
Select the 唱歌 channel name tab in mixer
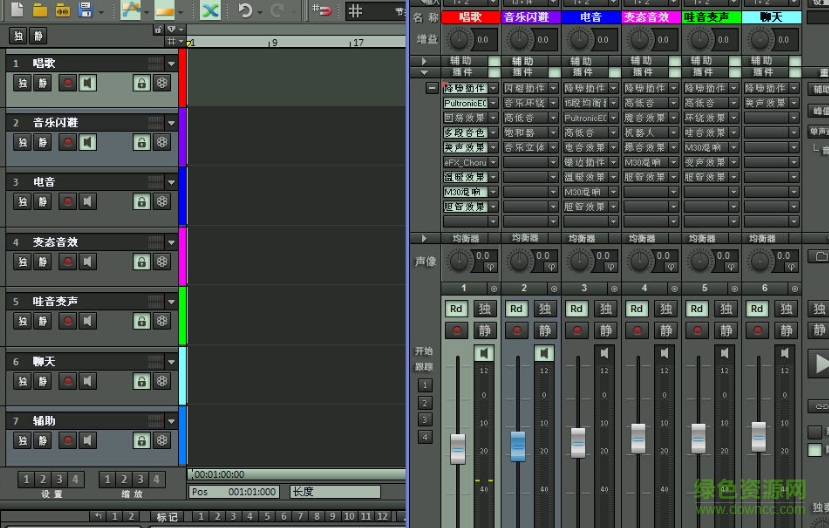click(470, 17)
